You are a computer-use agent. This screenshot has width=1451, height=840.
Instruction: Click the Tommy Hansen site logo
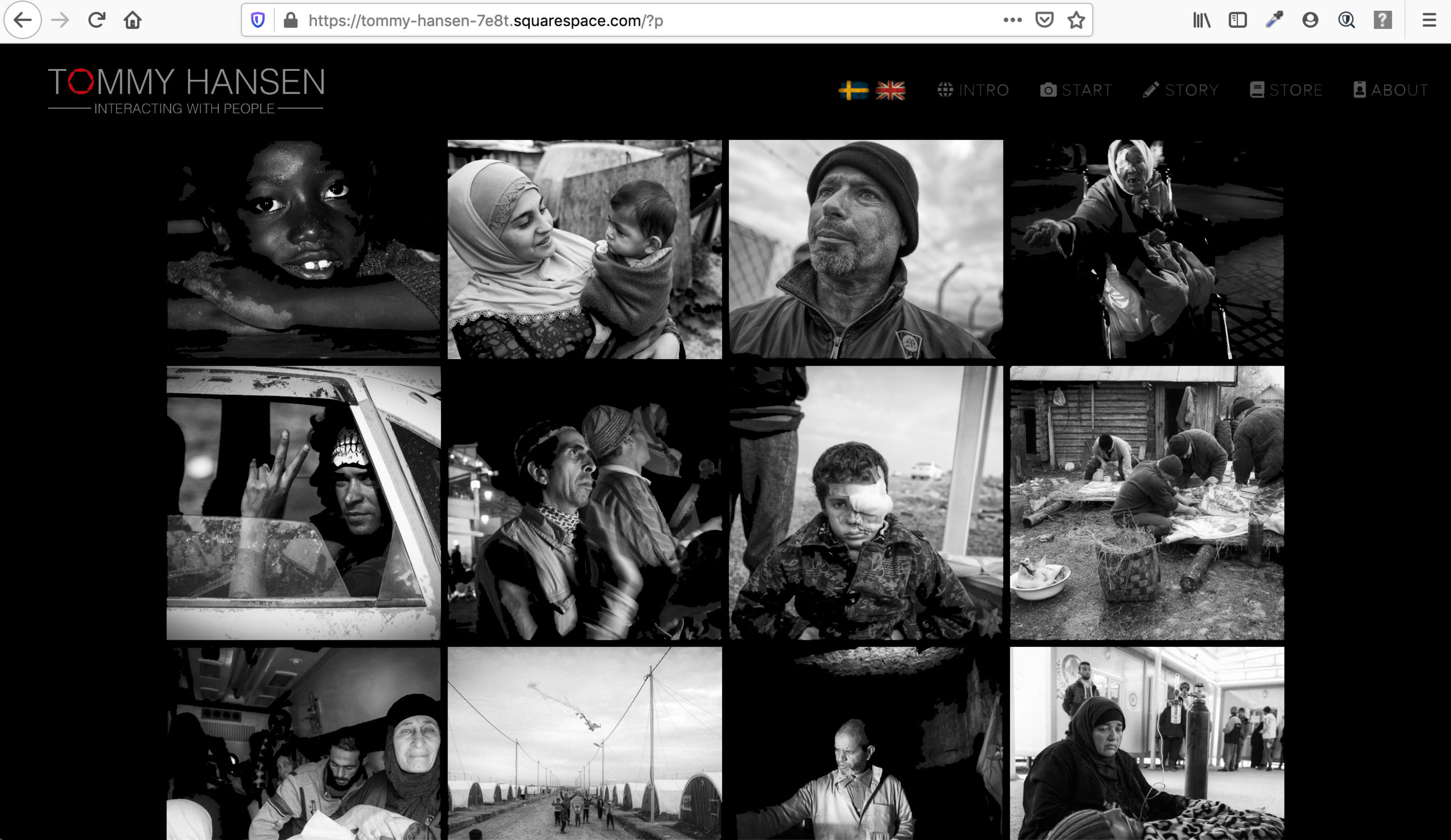[186, 90]
